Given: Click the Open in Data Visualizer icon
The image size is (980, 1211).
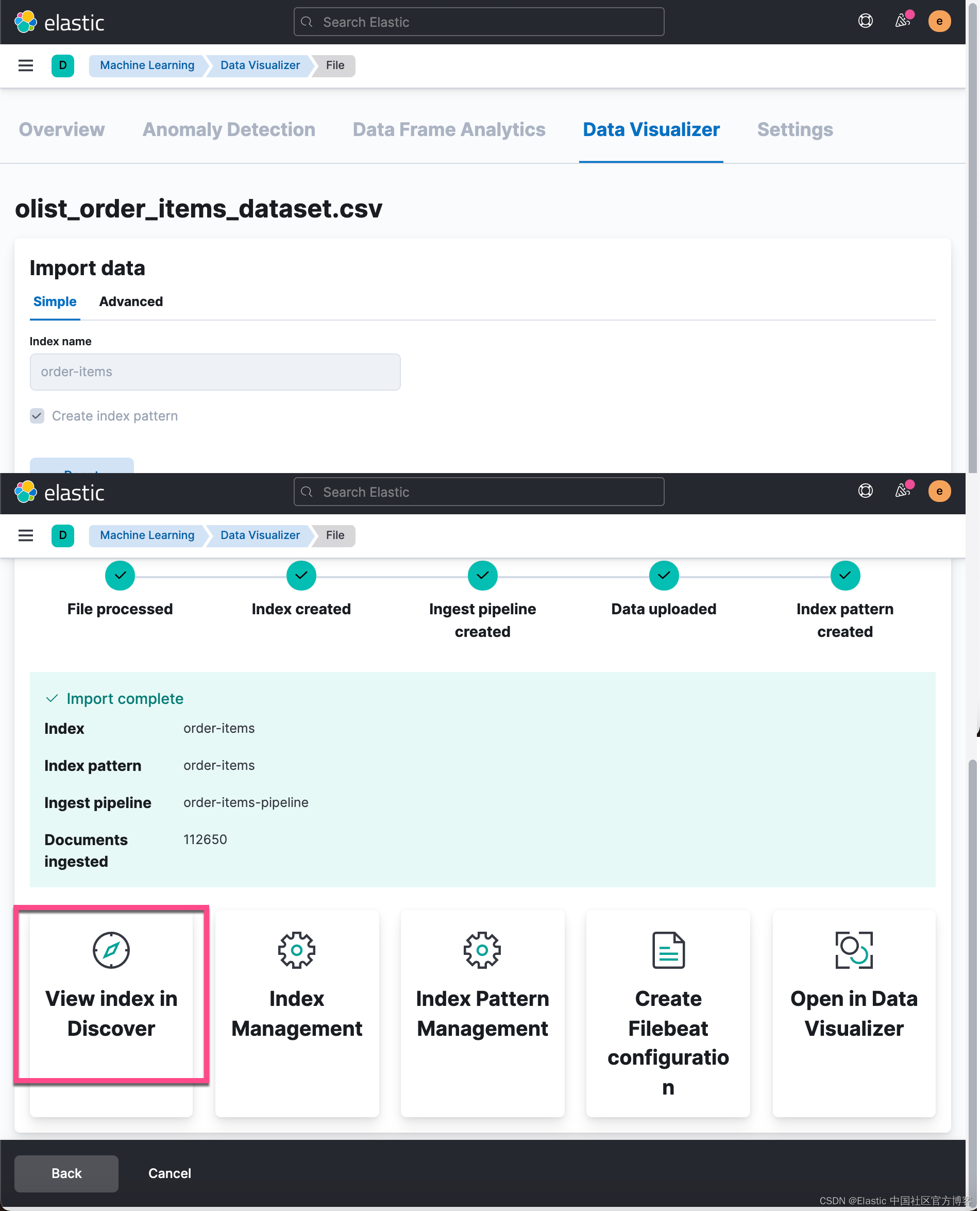Looking at the screenshot, I should click(x=854, y=950).
